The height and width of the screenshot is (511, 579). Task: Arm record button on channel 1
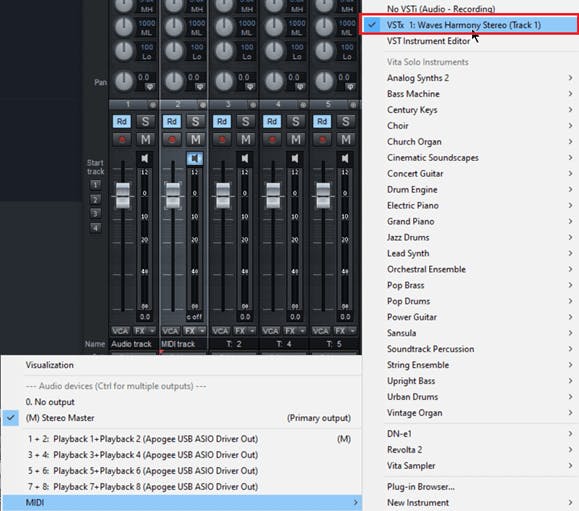[122, 140]
